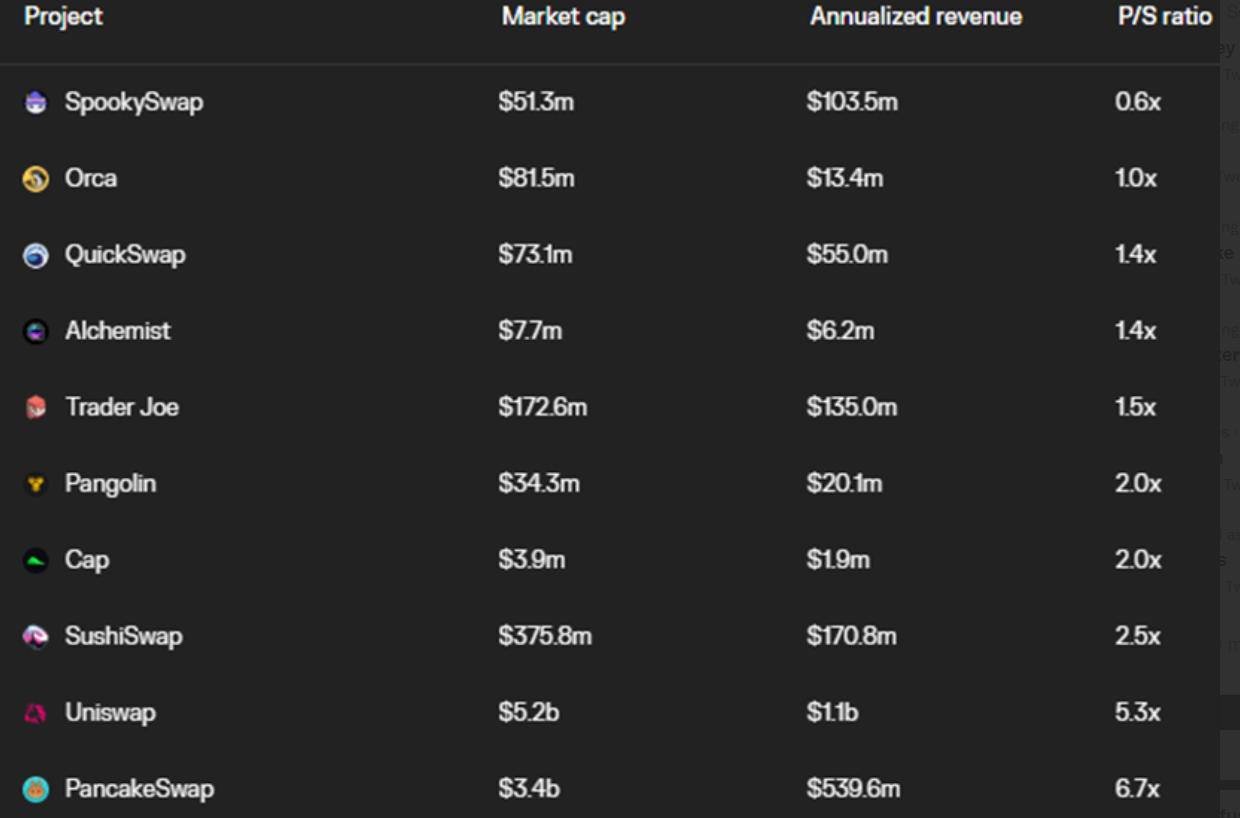1240x818 pixels.
Task: Click Pangolin's 2.0x P/S ratio cell
Action: 1138,484
